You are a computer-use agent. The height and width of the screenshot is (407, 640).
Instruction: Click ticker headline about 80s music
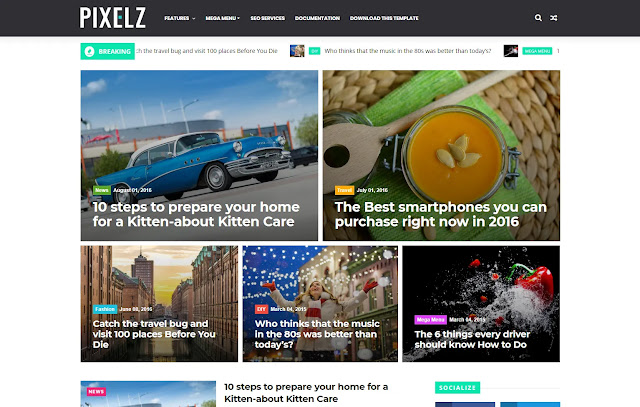408,51
